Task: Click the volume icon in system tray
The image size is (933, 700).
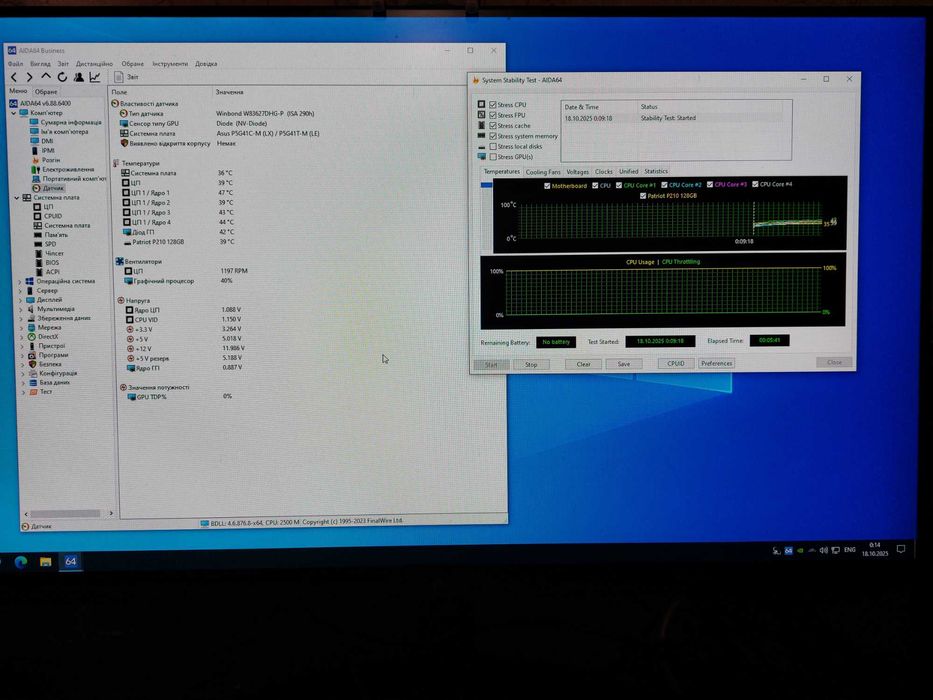Action: click(x=824, y=551)
